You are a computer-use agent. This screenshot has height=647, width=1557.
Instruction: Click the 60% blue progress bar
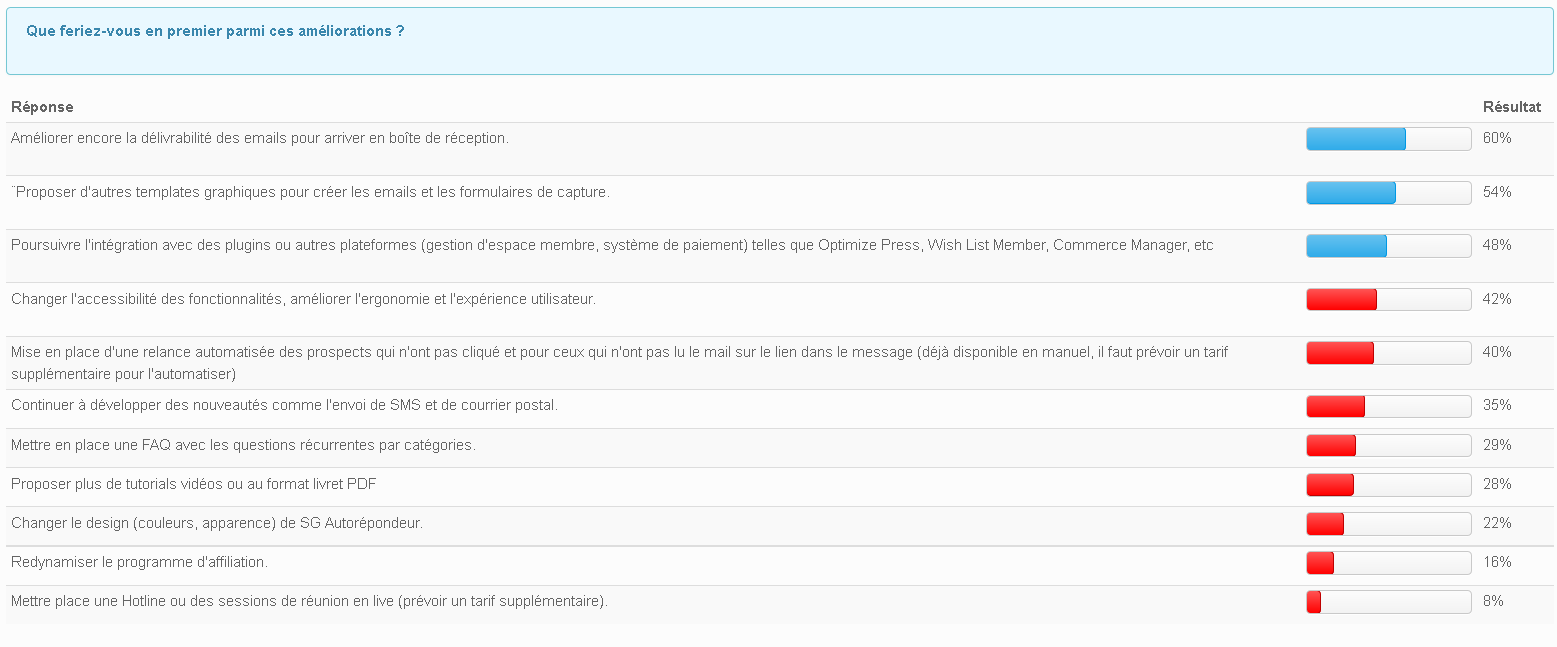click(x=1389, y=139)
